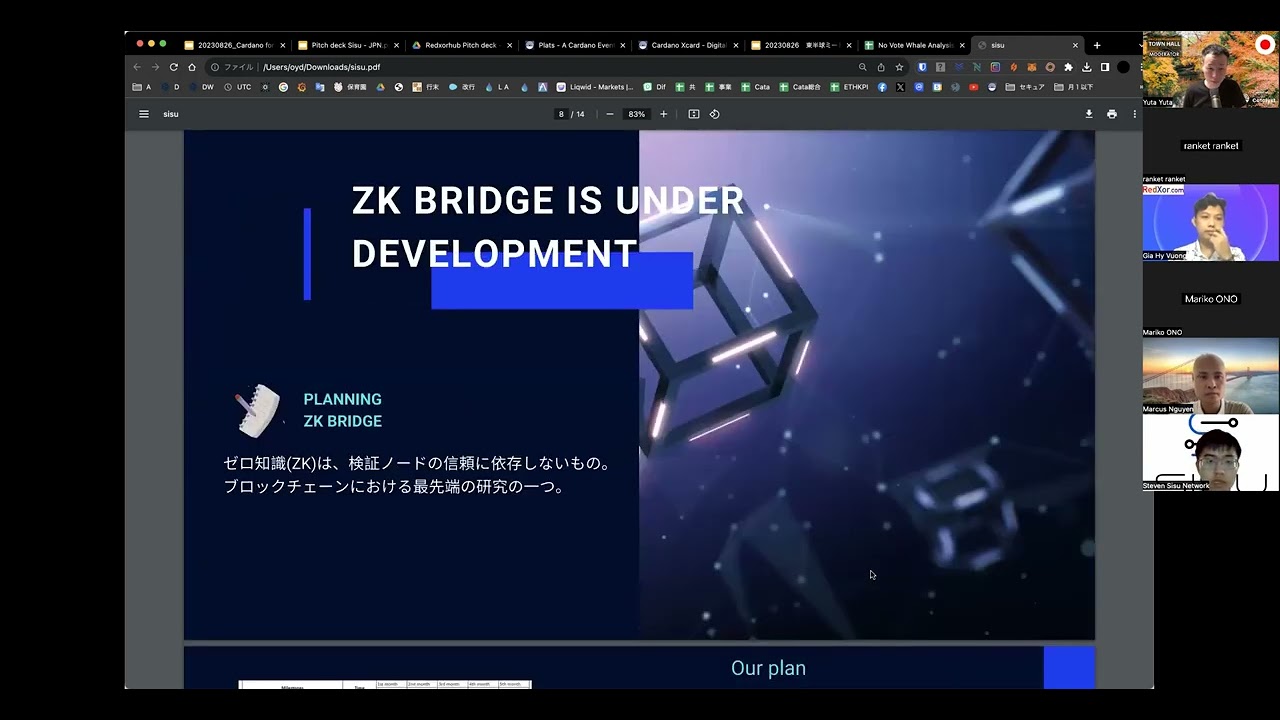Print the PDF document
Viewport: 1280px width, 720px height.
point(1112,114)
